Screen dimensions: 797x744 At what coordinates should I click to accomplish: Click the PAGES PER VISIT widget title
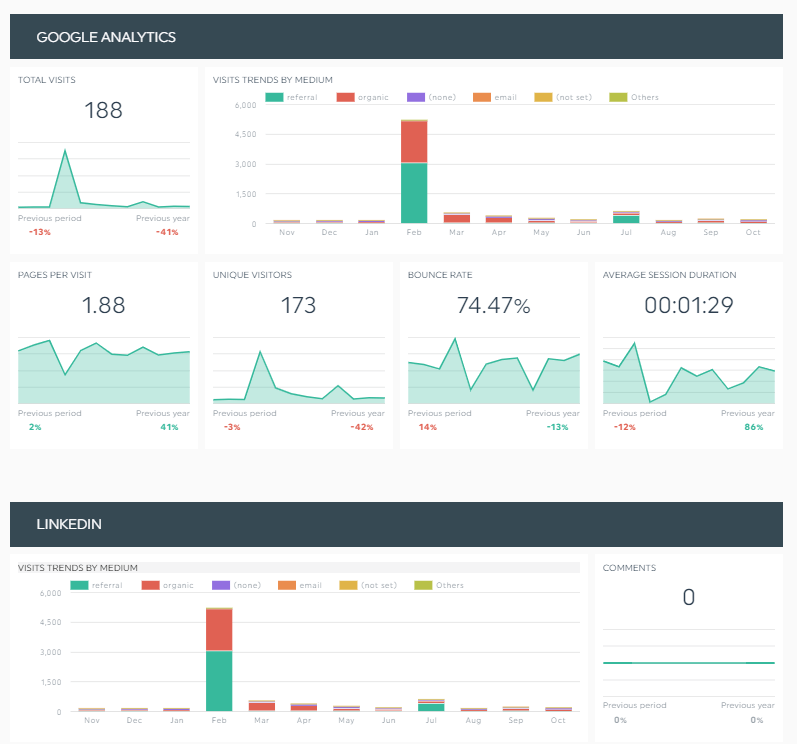[55, 275]
